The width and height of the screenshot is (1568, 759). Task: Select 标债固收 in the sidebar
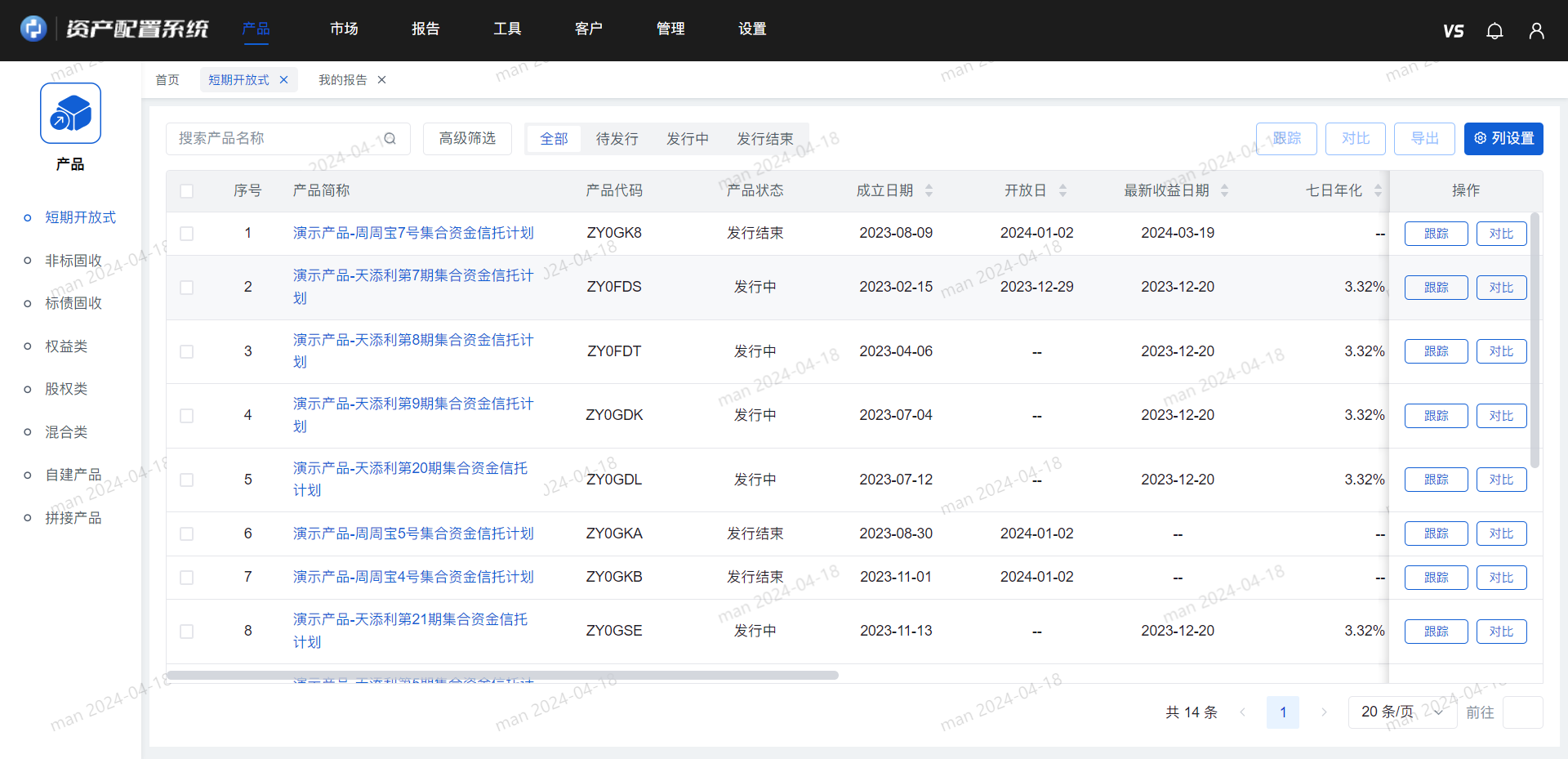point(73,303)
